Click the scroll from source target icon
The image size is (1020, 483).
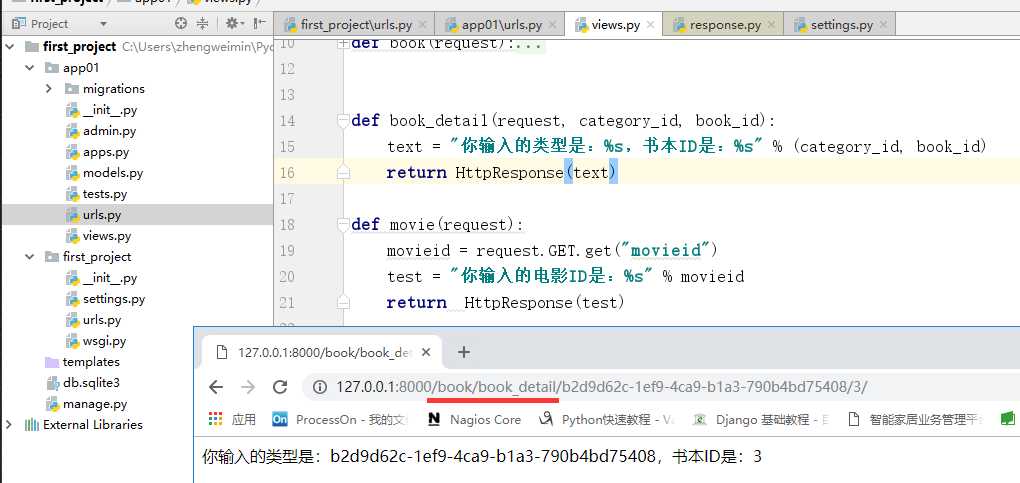coord(181,23)
